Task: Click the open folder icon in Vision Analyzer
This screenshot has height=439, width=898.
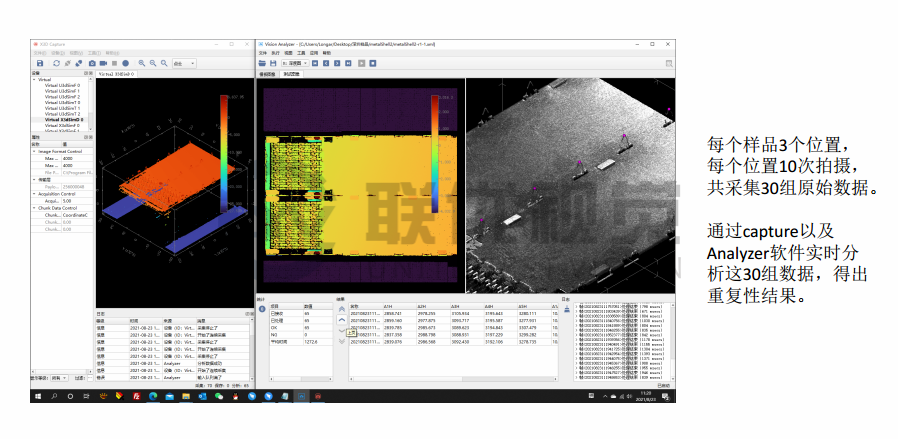Action: (x=262, y=63)
